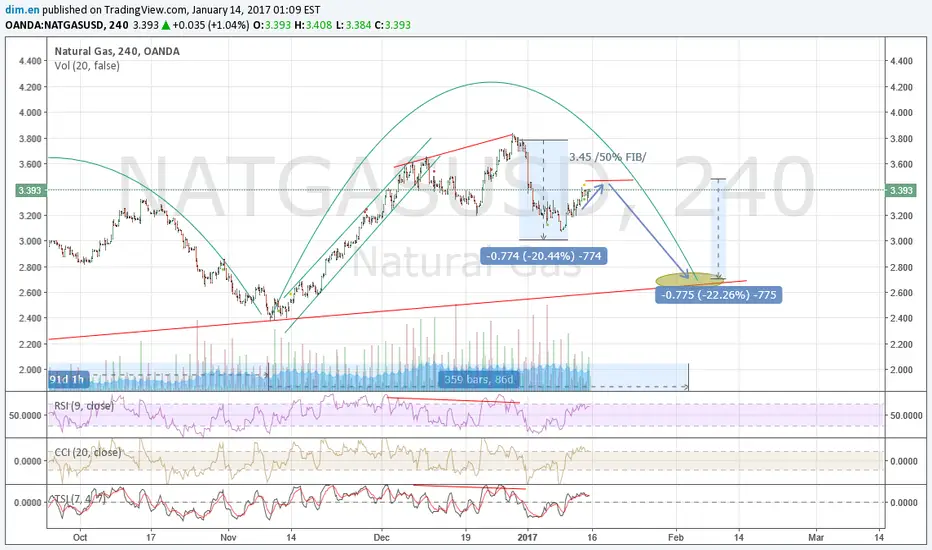Click the 2.800 label on the left price axis
Image resolution: width=932 pixels, height=550 pixels.
pos(30,267)
